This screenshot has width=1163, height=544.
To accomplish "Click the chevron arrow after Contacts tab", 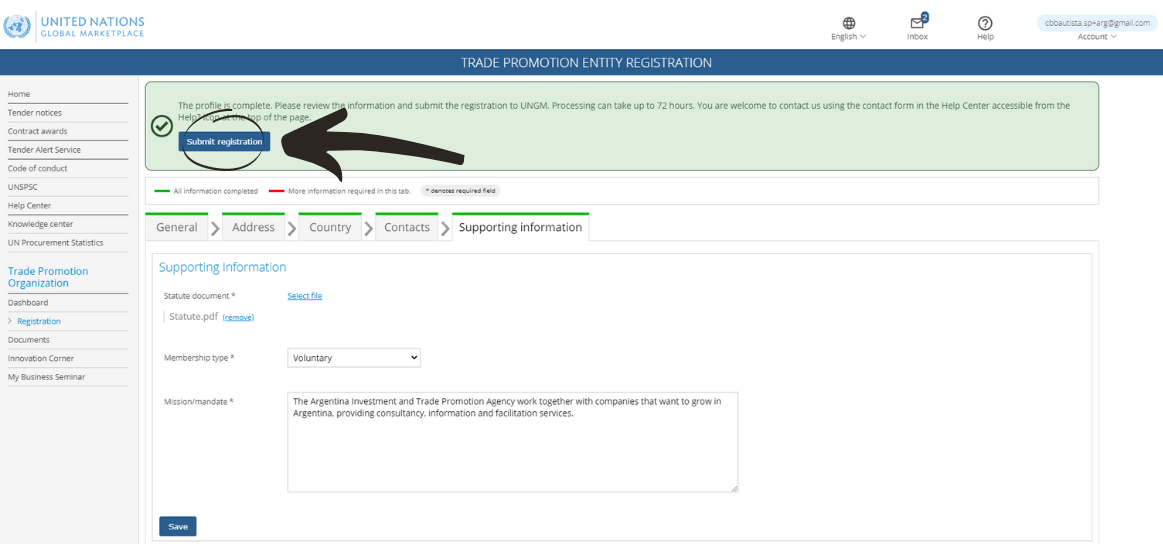I will point(445,229).
